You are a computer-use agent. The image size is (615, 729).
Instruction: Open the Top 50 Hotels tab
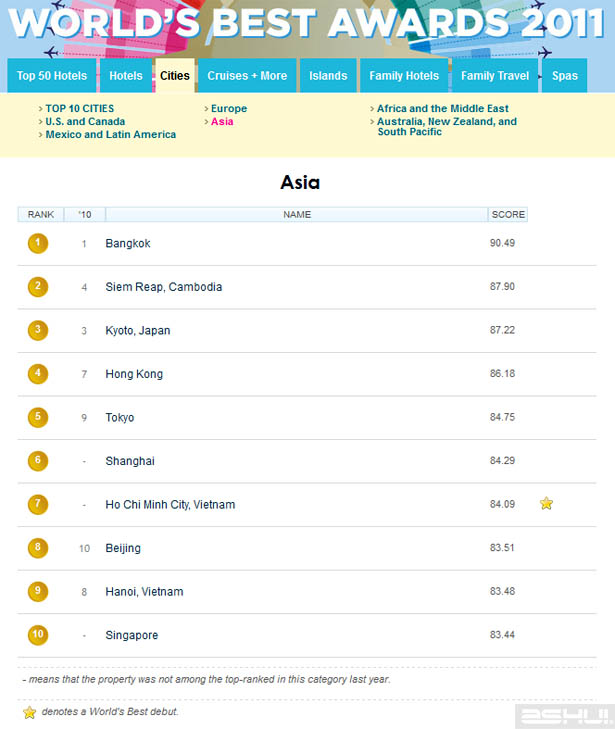click(52, 76)
